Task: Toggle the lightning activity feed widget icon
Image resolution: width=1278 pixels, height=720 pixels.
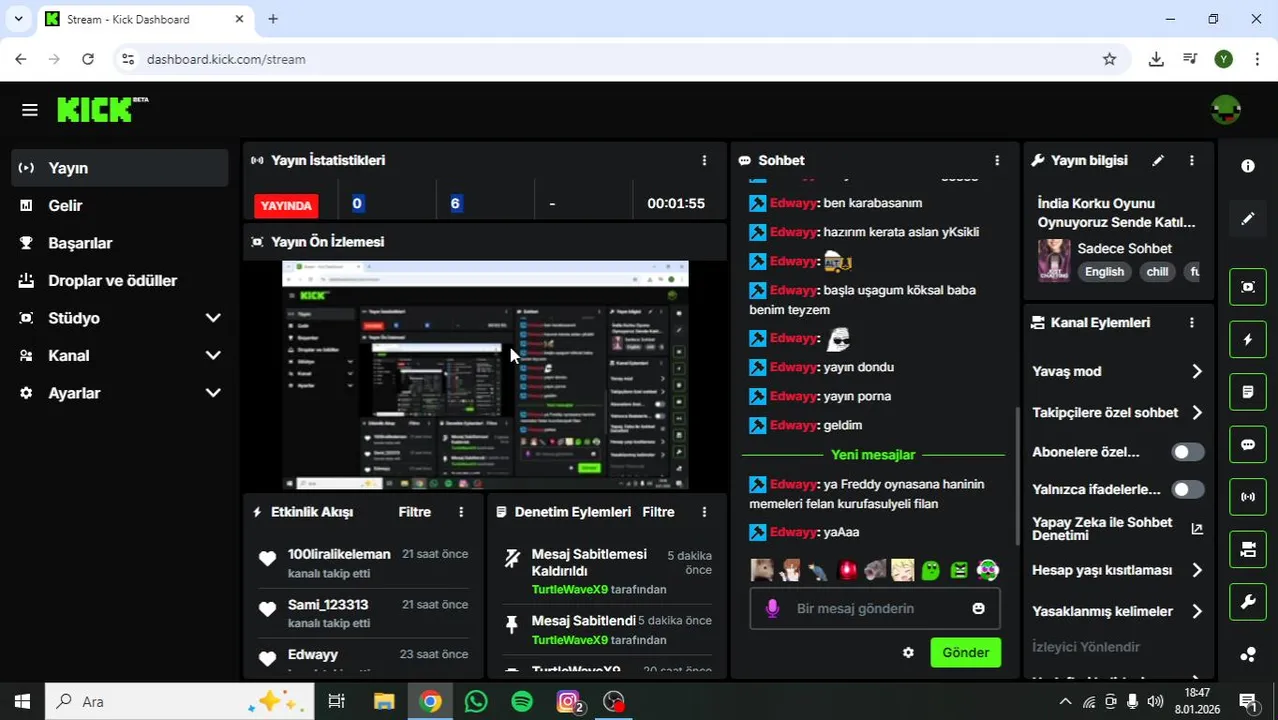Action: 1248,340
